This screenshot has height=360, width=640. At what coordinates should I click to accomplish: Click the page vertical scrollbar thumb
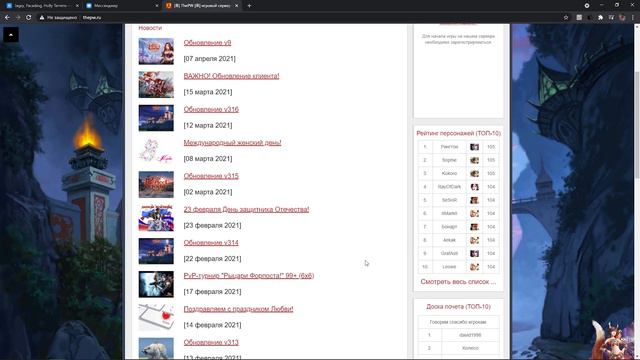click(637, 124)
